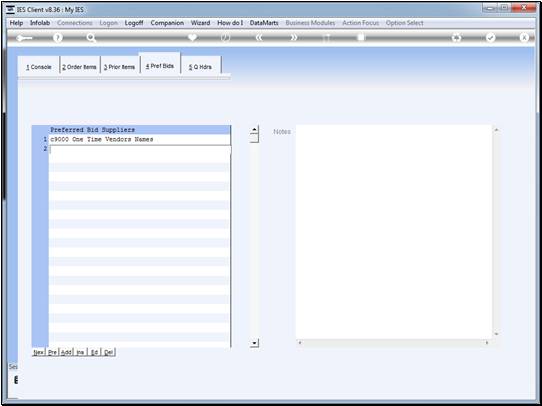Click the empty row 2 supplier field
The image size is (542, 406).
(140, 149)
